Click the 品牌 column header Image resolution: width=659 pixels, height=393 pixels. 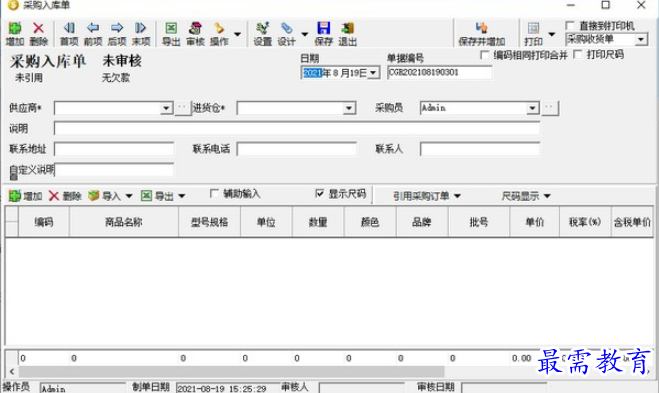(422, 222)
